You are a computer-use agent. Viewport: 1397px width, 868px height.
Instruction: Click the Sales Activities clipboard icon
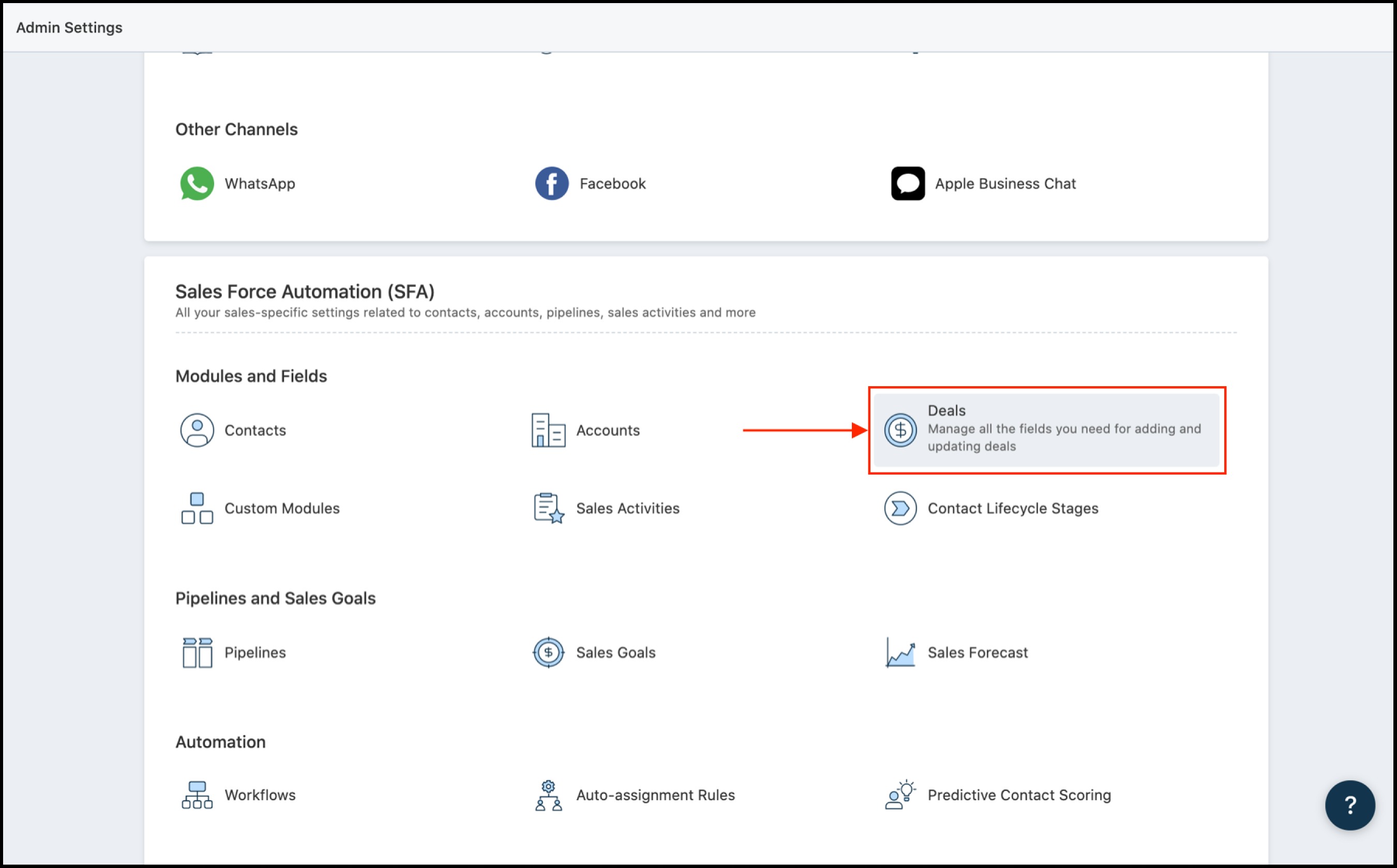pyautogui.click(x=548, y=508)
